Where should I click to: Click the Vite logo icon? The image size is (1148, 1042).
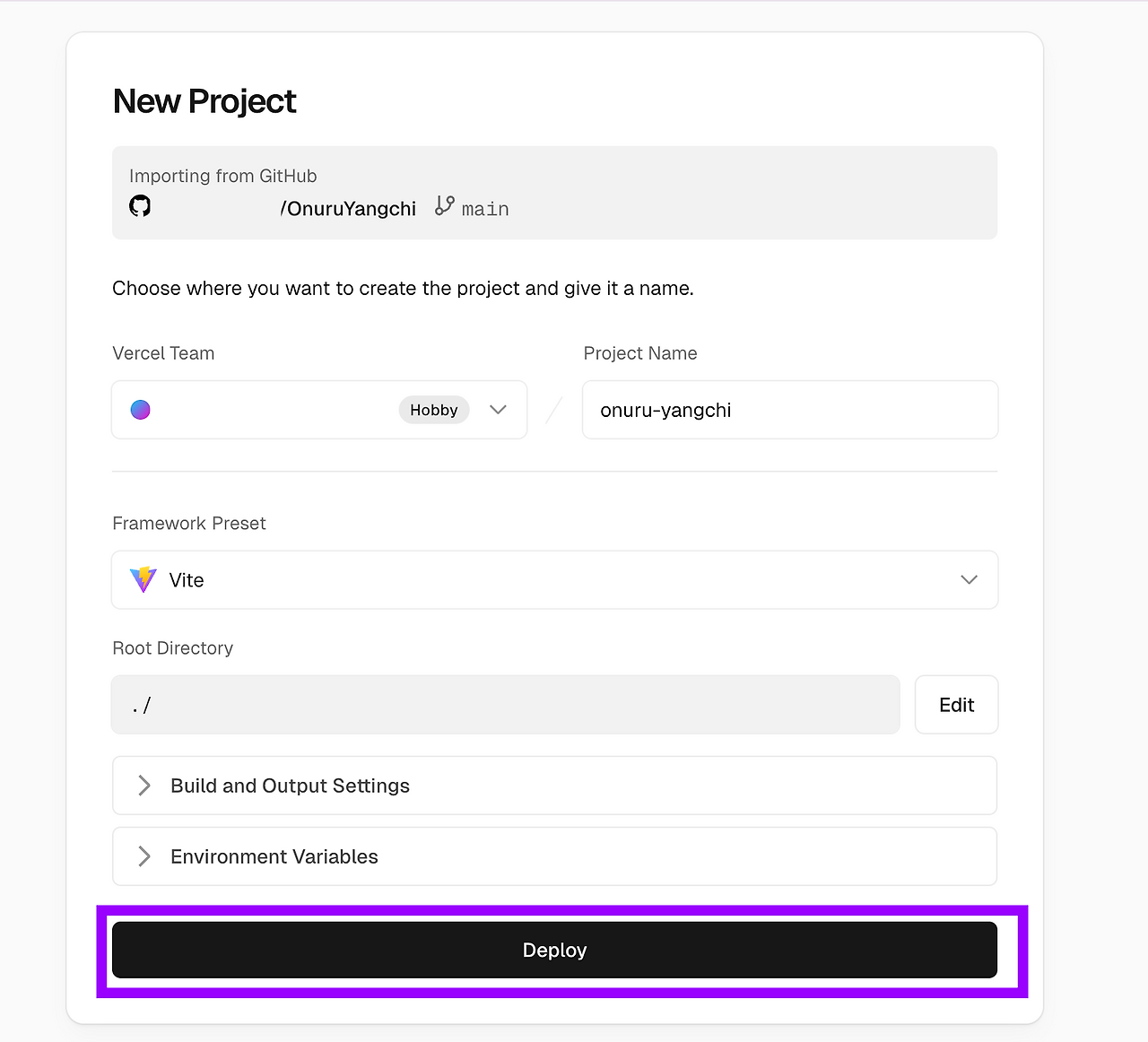pyautogui.click(x=143, y=580)
